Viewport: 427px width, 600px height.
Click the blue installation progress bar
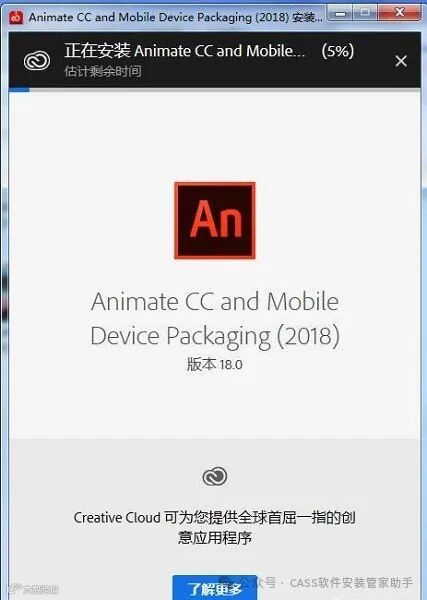pos(19,90)
